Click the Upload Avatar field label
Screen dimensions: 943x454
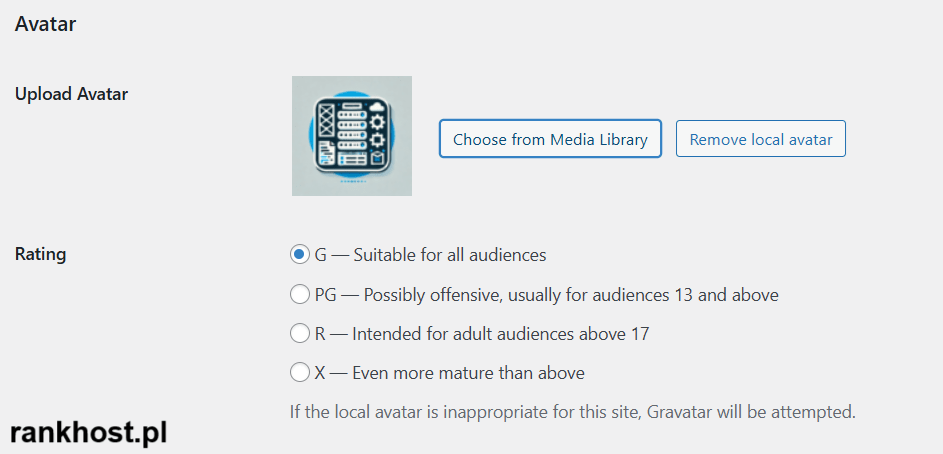coord(72,94)
